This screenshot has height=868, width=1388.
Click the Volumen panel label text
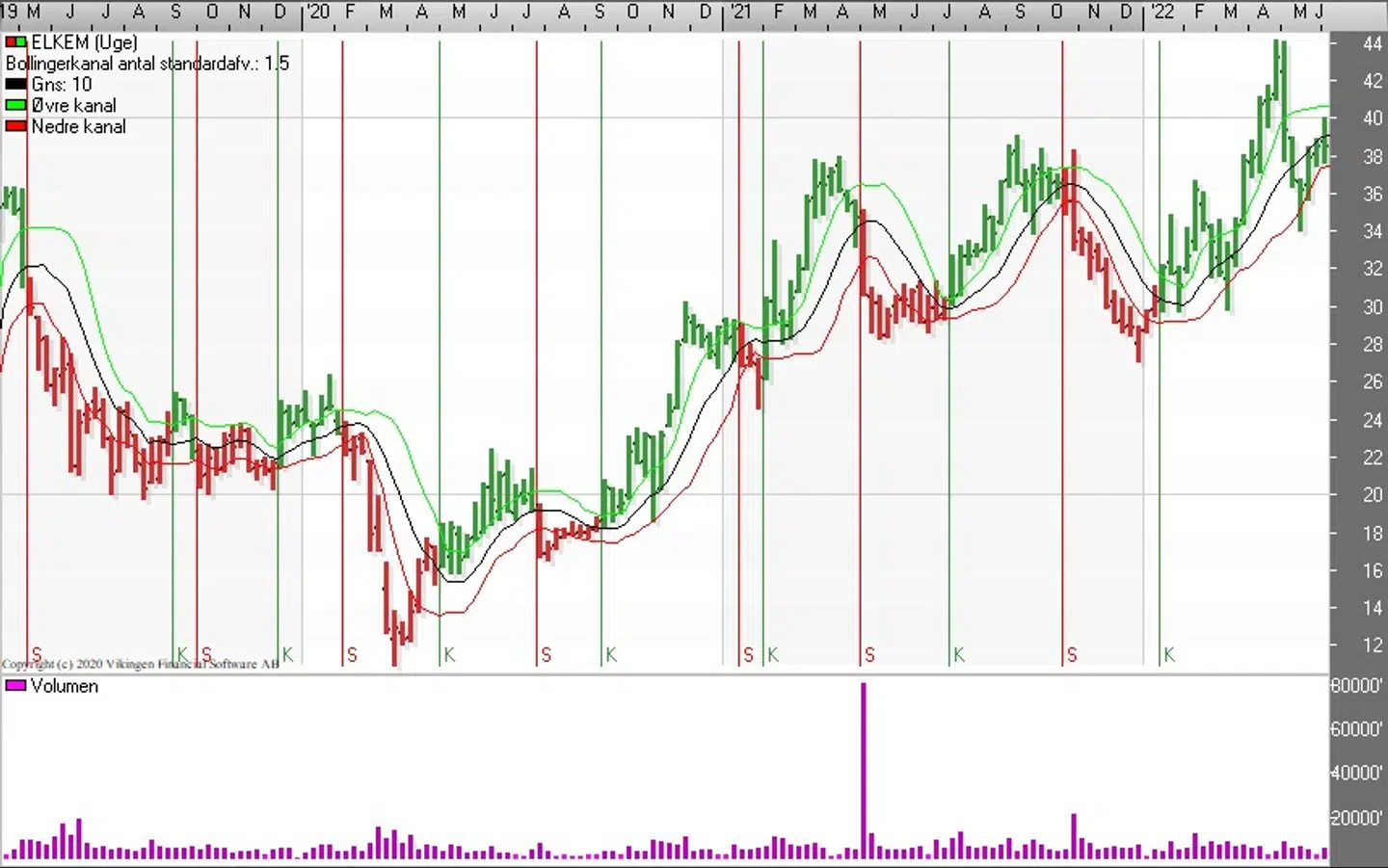65,686
